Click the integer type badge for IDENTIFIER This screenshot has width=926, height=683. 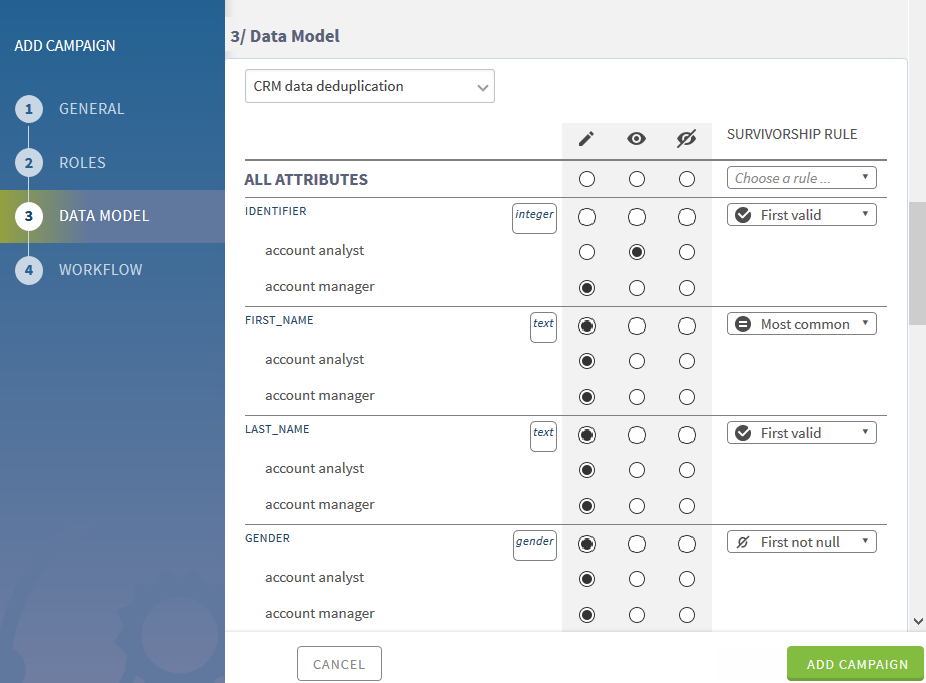[x=534, y=216]
